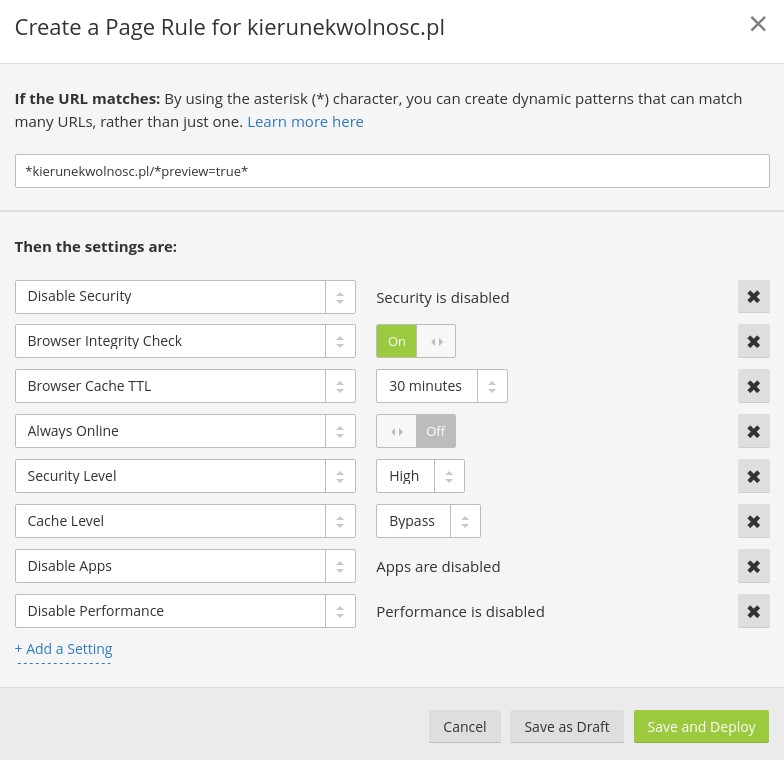Screen dimensions: 784x760
Task: Click the Save and Deploy button
Action: coord(701,727)
